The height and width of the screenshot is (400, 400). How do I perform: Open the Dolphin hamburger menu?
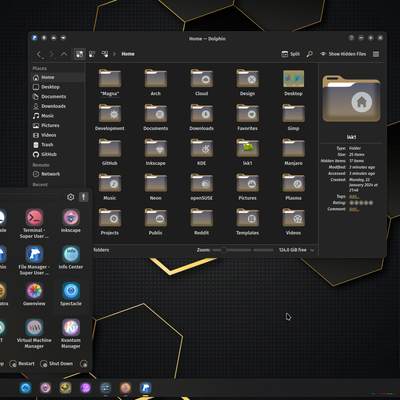[376, 54]
